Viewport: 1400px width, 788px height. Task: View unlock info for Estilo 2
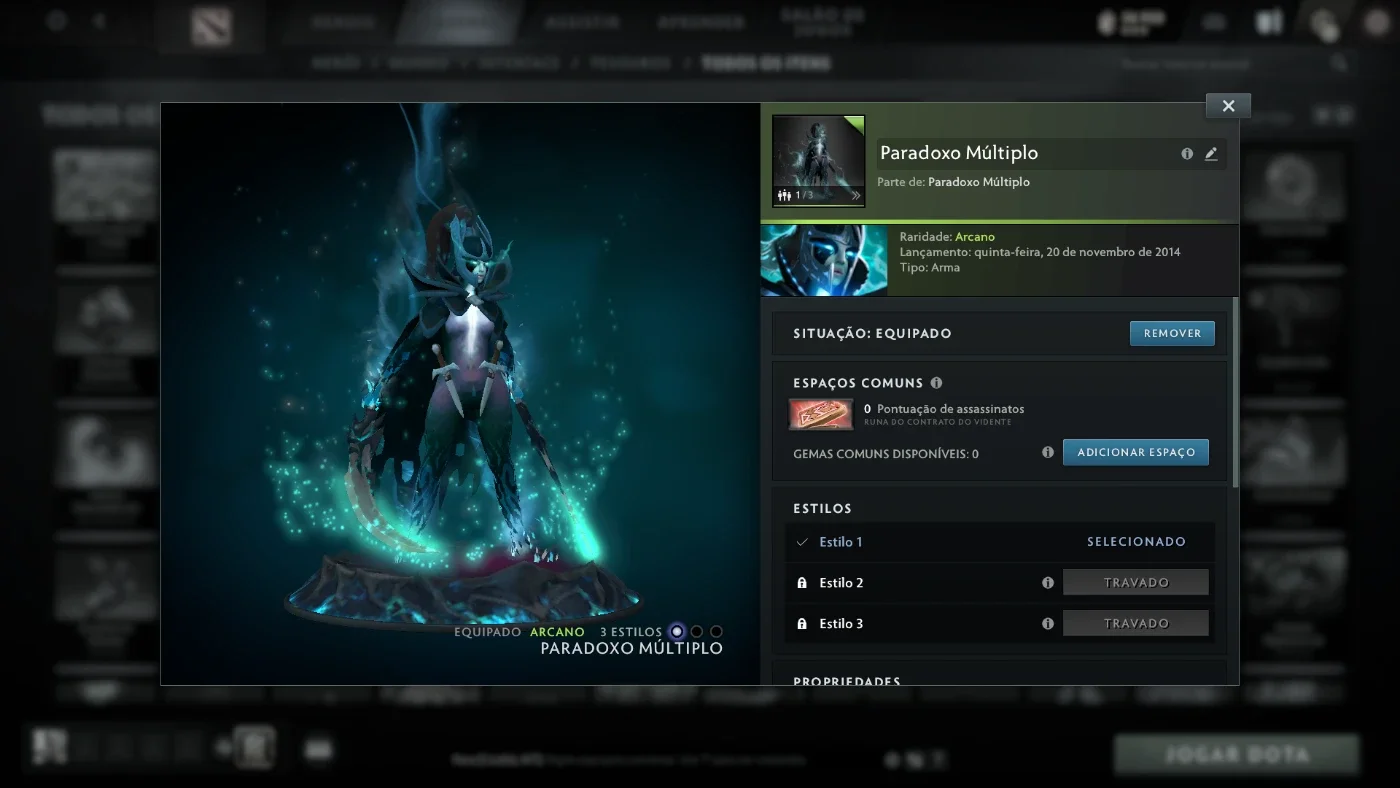click(x=1048, y=583)
